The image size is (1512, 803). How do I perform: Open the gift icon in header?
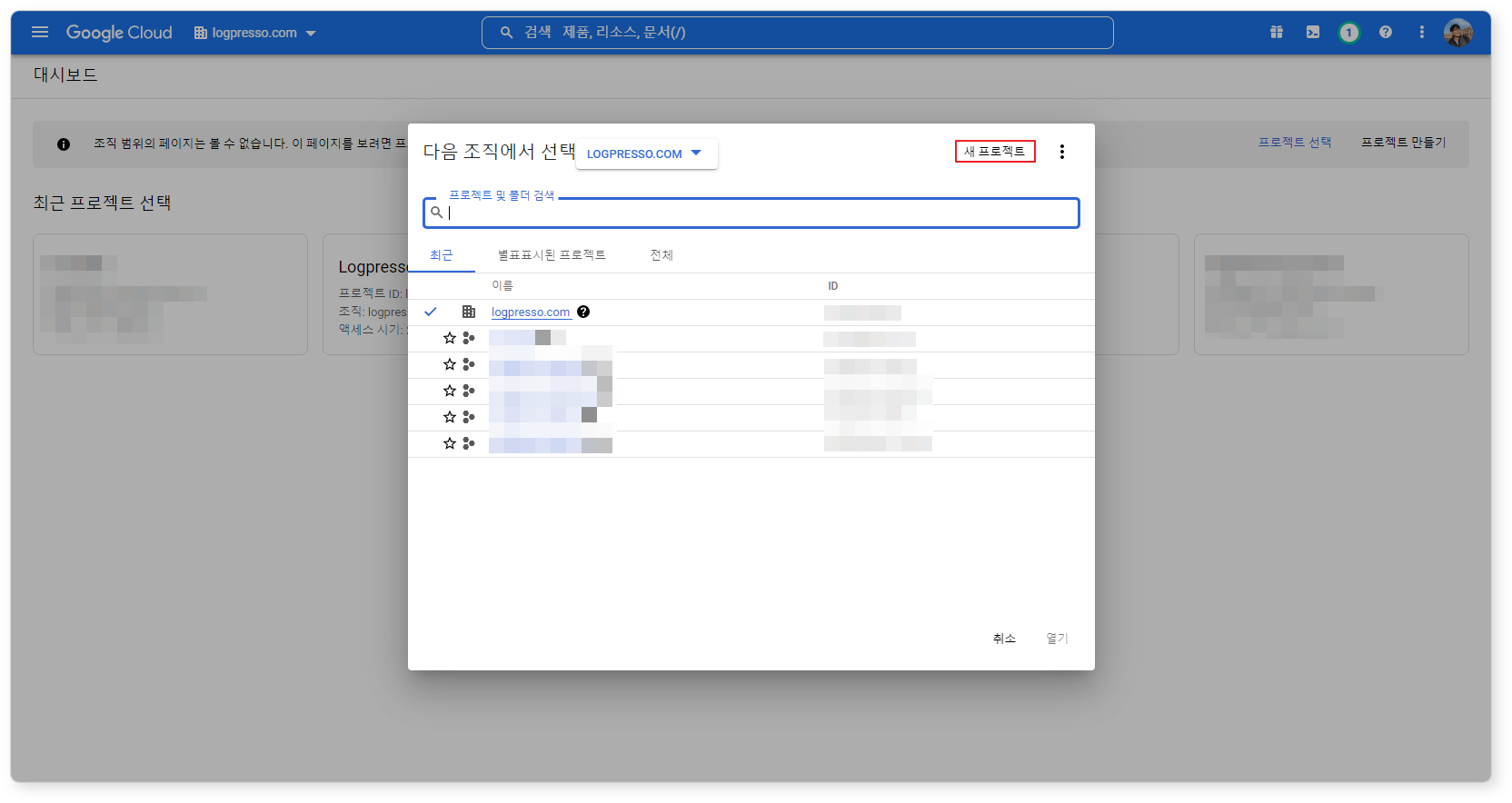[x=1277, y=33]
